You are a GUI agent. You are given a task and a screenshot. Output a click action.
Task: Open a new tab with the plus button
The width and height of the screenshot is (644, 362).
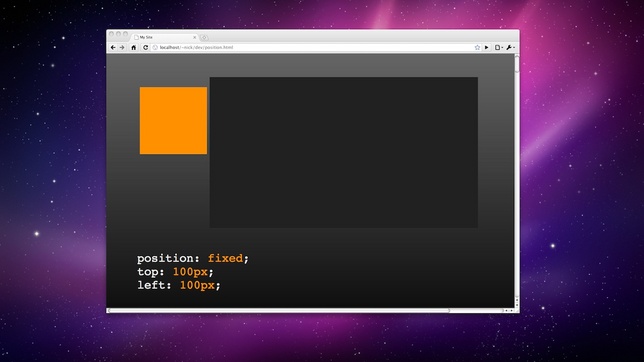(x=204, y=37)
